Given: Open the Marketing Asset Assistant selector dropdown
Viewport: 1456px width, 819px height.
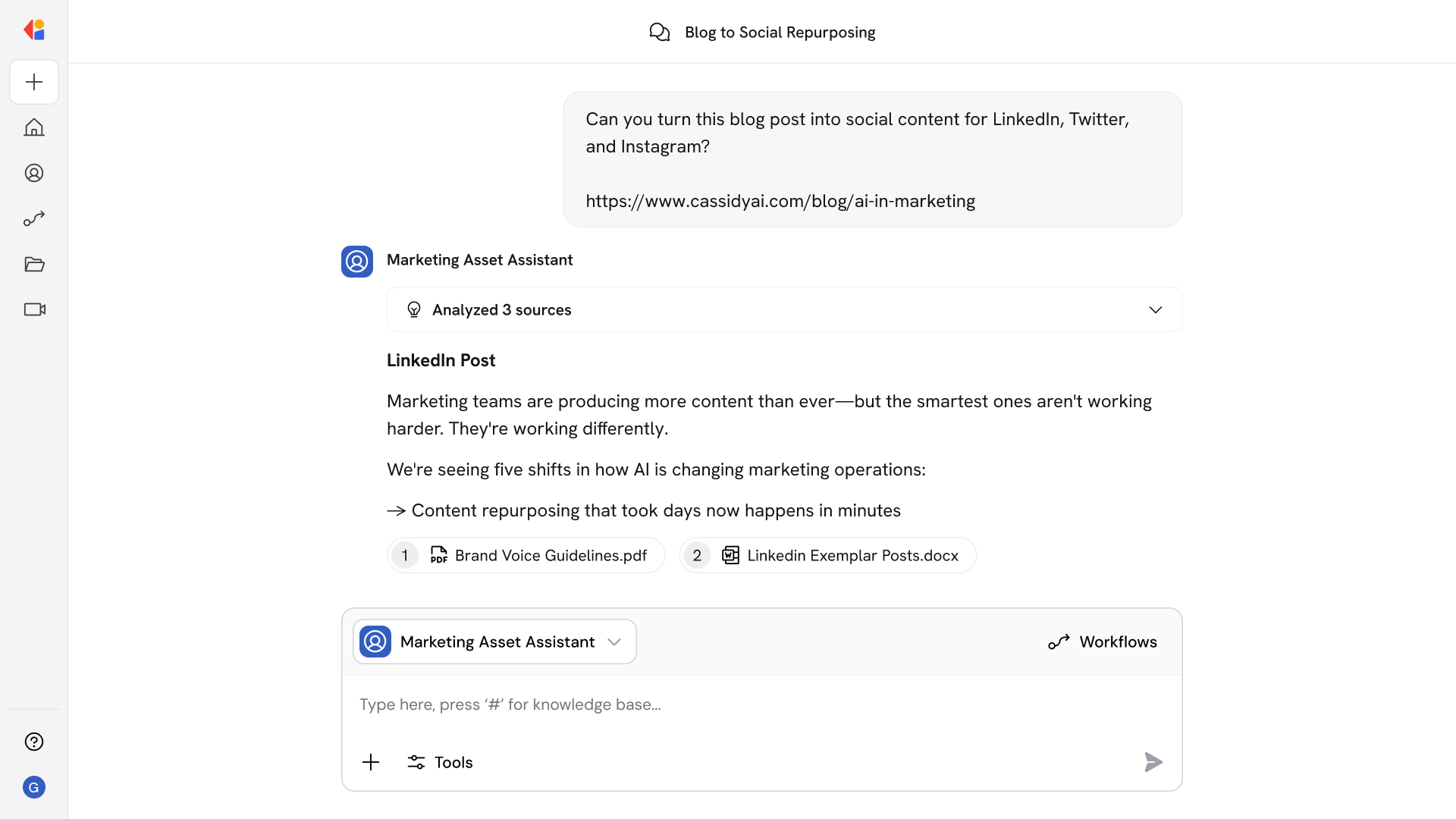Looking at the screenshot, I should click(x=494, y=641).
